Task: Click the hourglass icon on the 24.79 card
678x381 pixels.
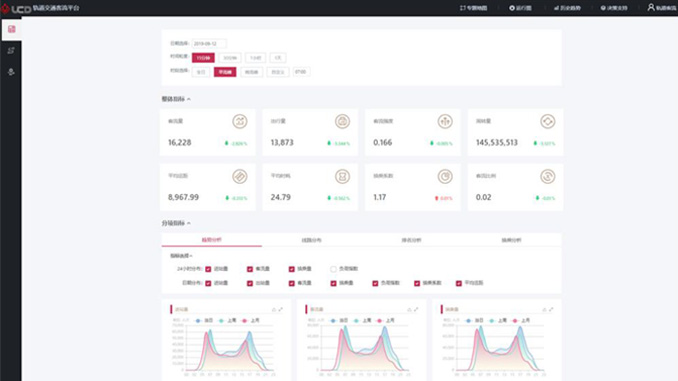Action: coord(342,176)
